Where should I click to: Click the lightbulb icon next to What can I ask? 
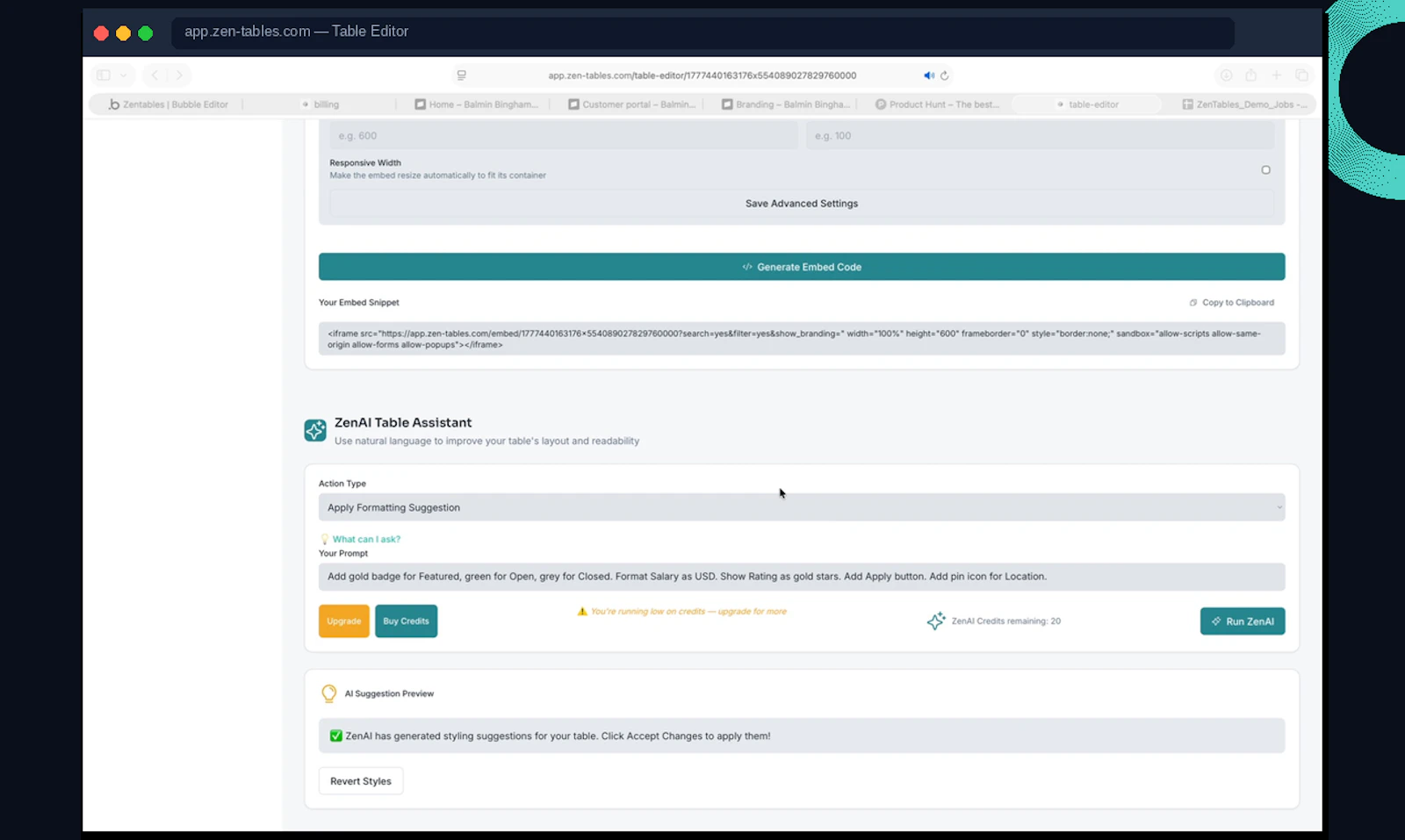pyautogui.click(x=324, y=540)
